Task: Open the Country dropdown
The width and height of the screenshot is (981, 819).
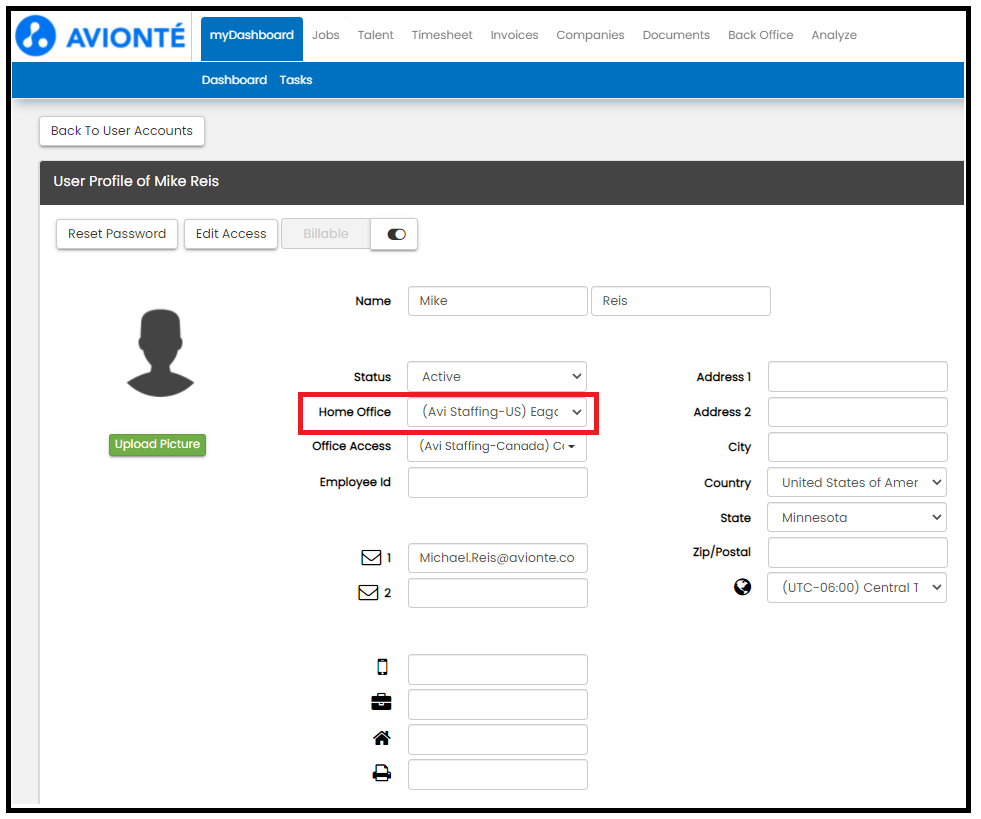Action: (x=857, y=482)
